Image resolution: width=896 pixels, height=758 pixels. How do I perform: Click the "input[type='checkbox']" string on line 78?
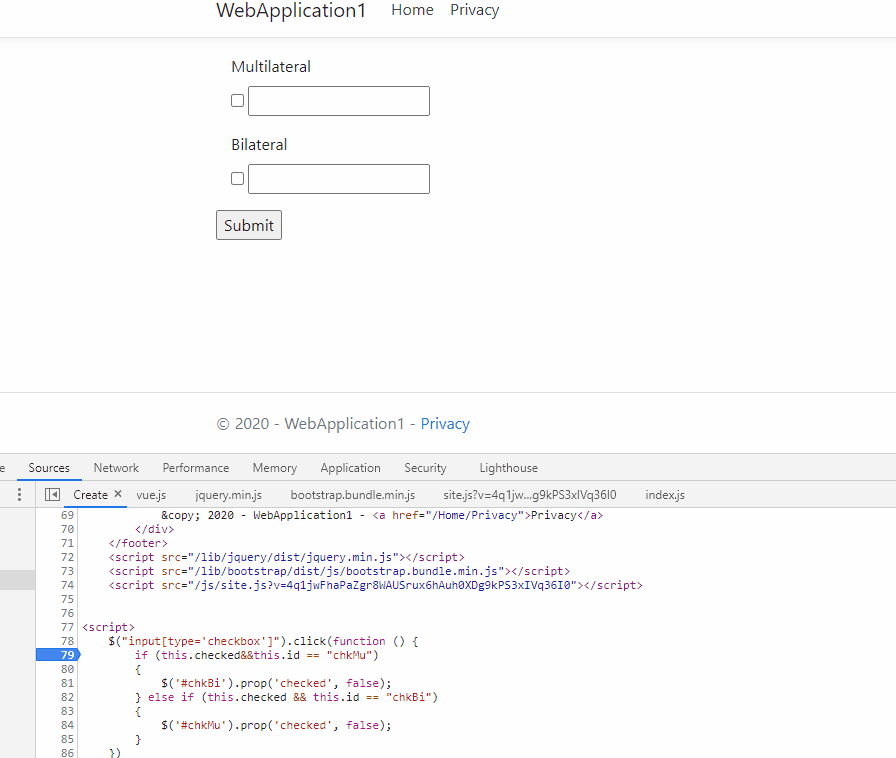[x=201, y=641]
